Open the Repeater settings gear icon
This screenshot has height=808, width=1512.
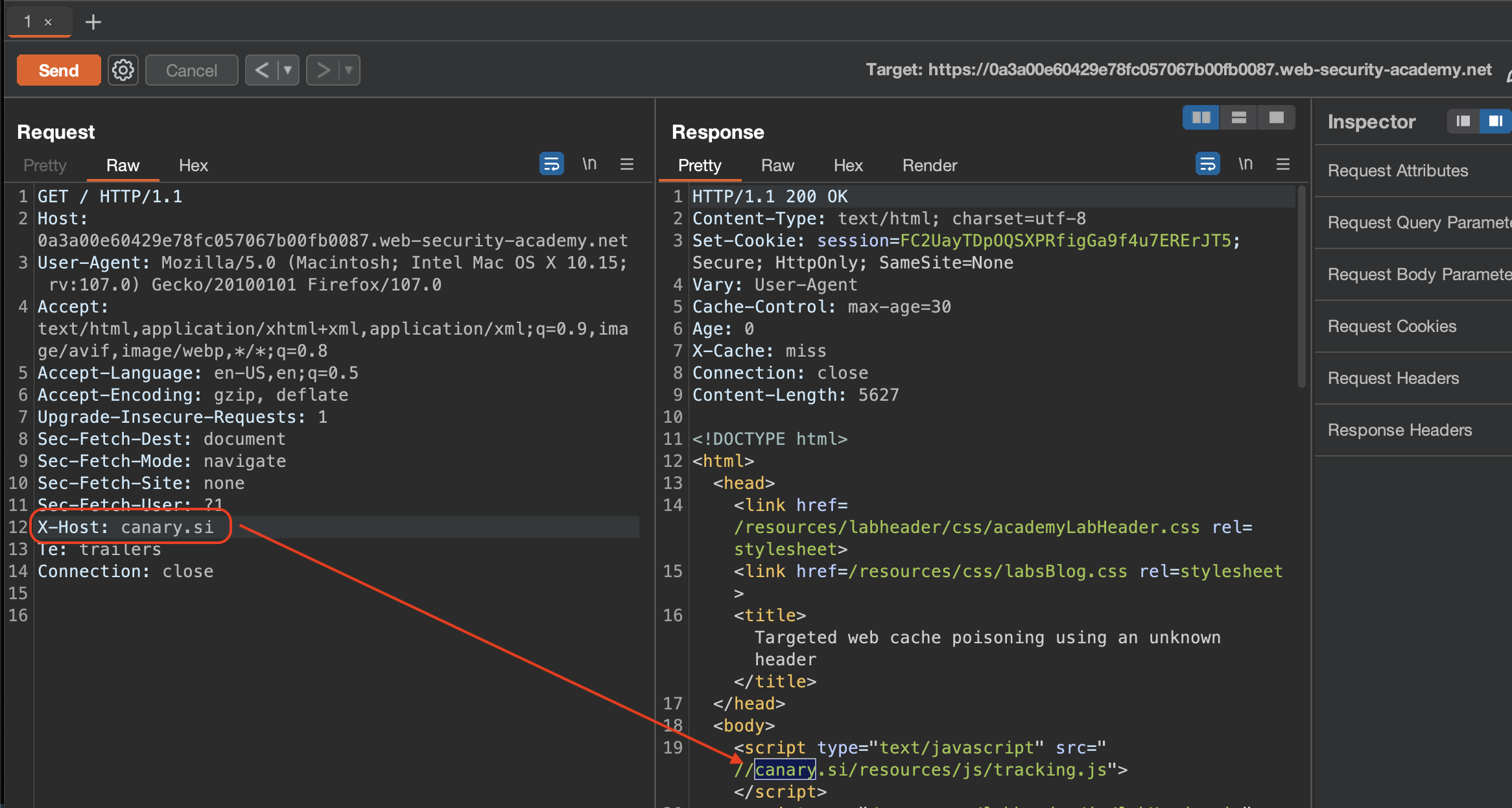(x=123, y=70)
